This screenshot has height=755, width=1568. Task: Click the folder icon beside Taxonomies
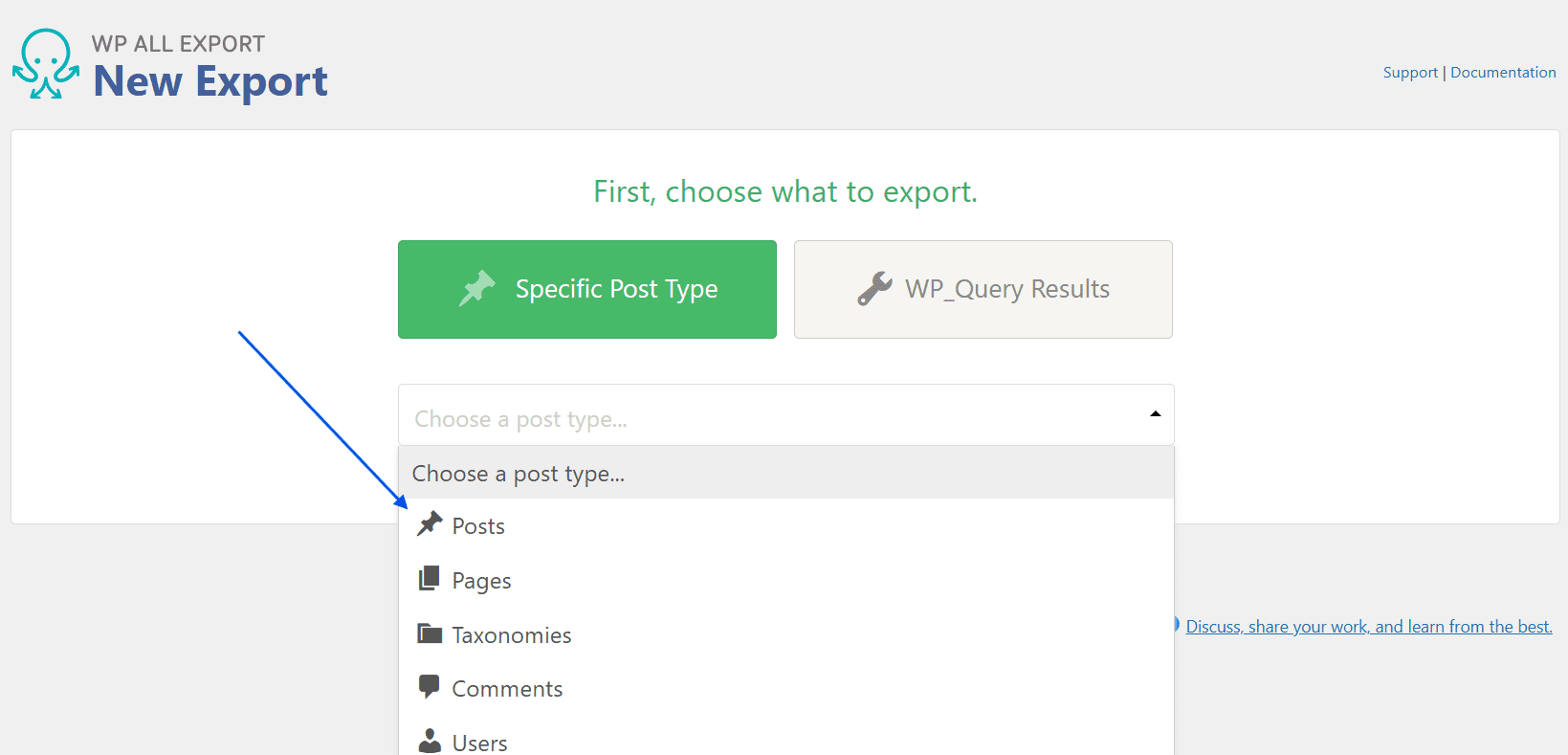coord(430,633)
